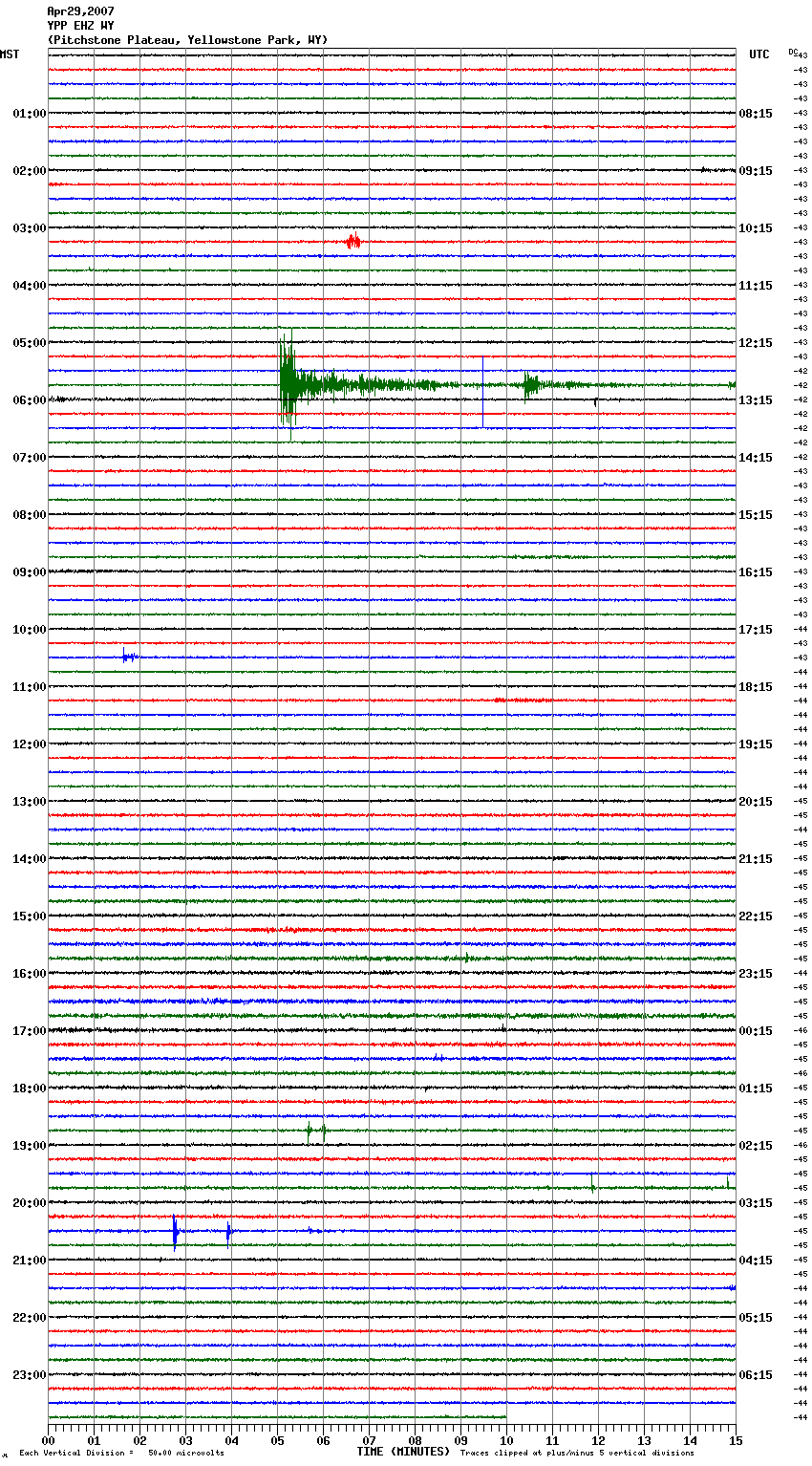
Task: Click the 09:15 UTC time label
Action: [x=756, y=171]
